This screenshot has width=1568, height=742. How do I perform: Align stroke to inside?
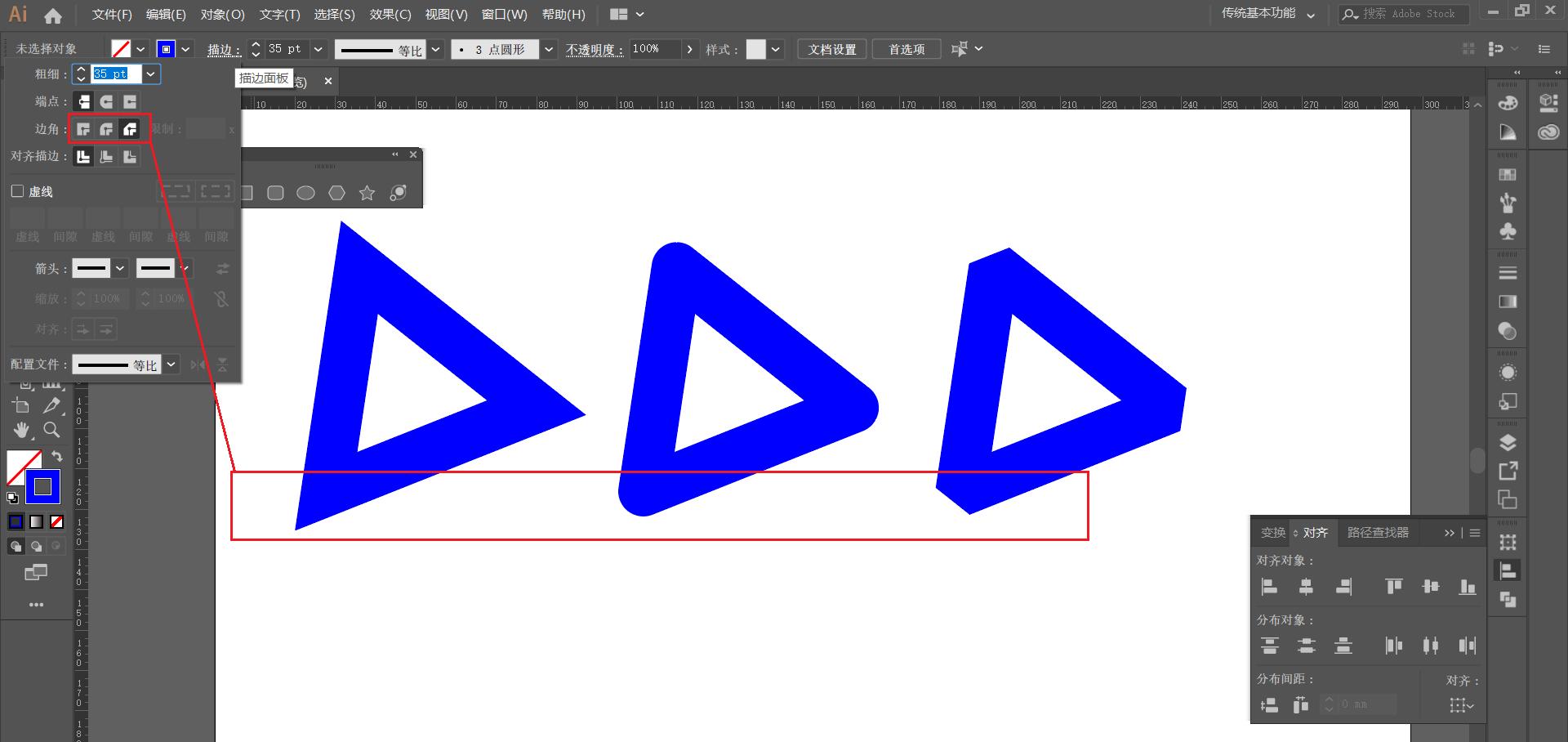tap(106, 156)
